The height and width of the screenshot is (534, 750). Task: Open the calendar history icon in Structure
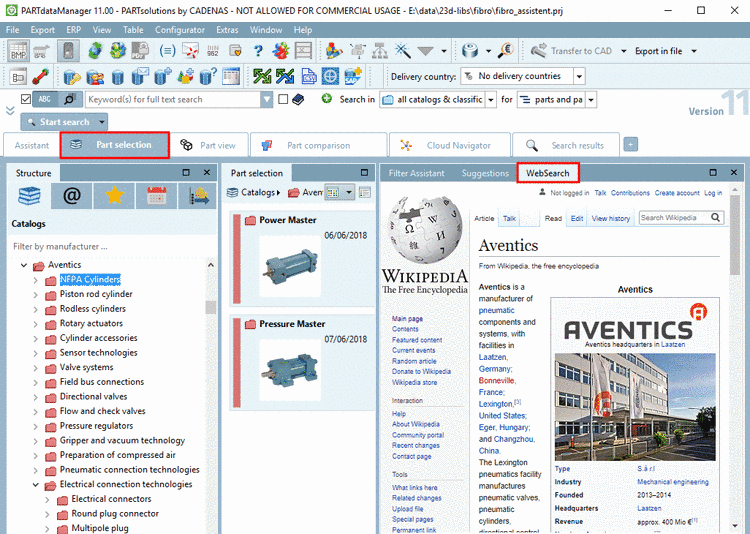155,196
